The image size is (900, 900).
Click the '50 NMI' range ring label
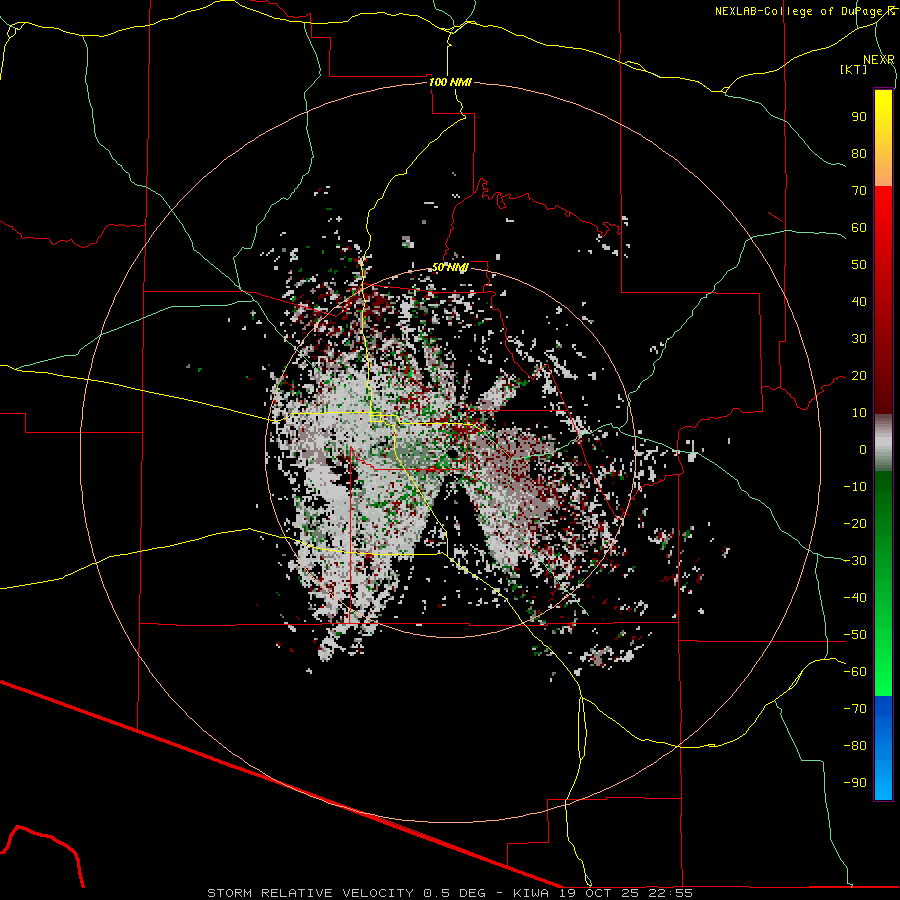click(x=450, y=267)
